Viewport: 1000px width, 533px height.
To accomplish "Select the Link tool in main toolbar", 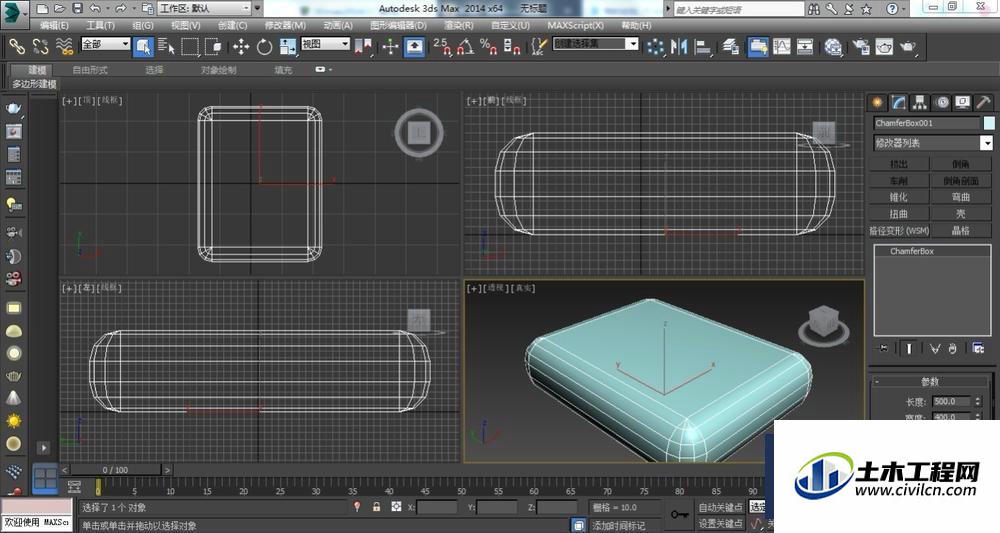I will tap(17, 46).
